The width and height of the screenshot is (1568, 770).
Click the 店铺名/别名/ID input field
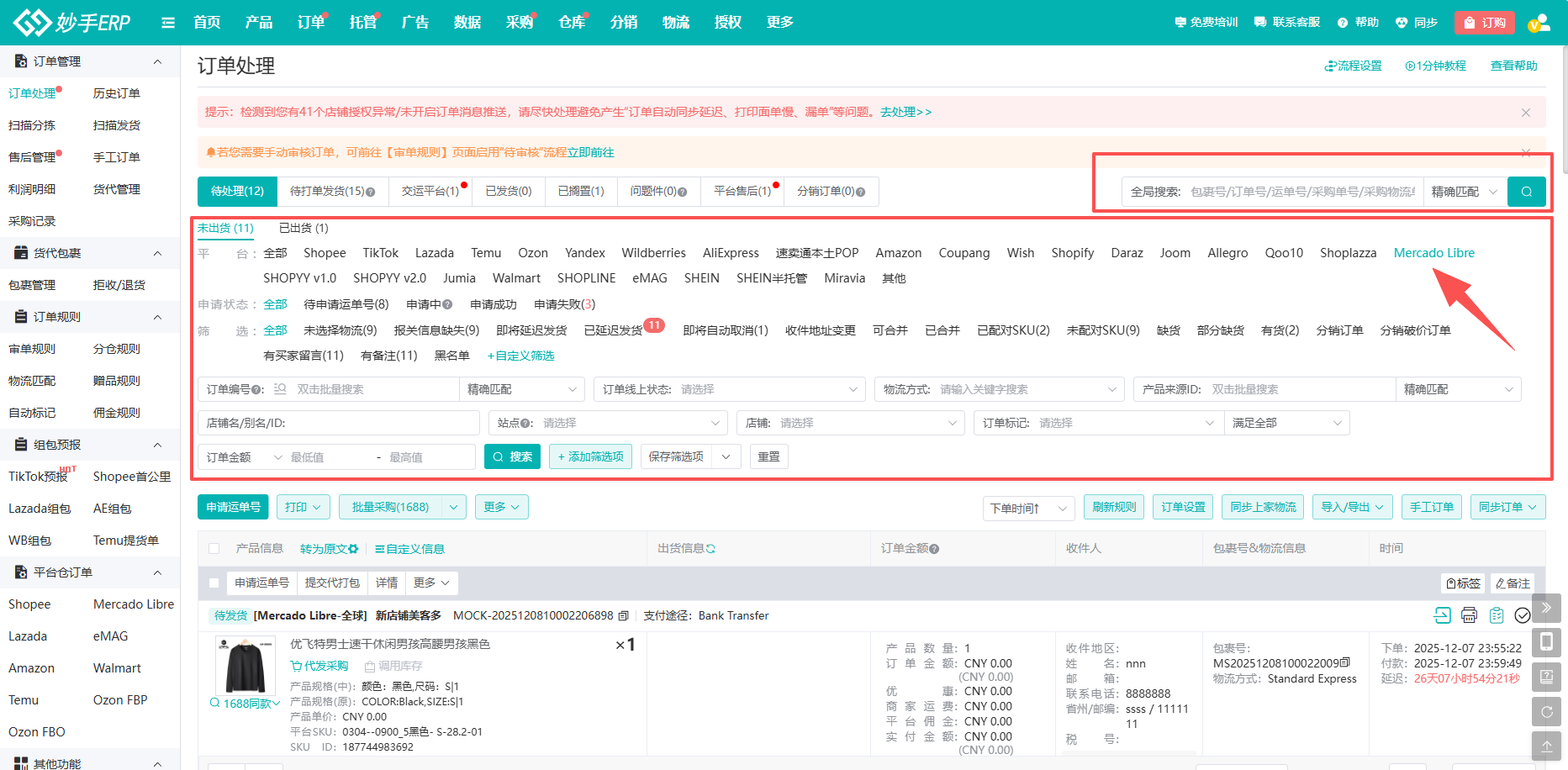(339, 423)
